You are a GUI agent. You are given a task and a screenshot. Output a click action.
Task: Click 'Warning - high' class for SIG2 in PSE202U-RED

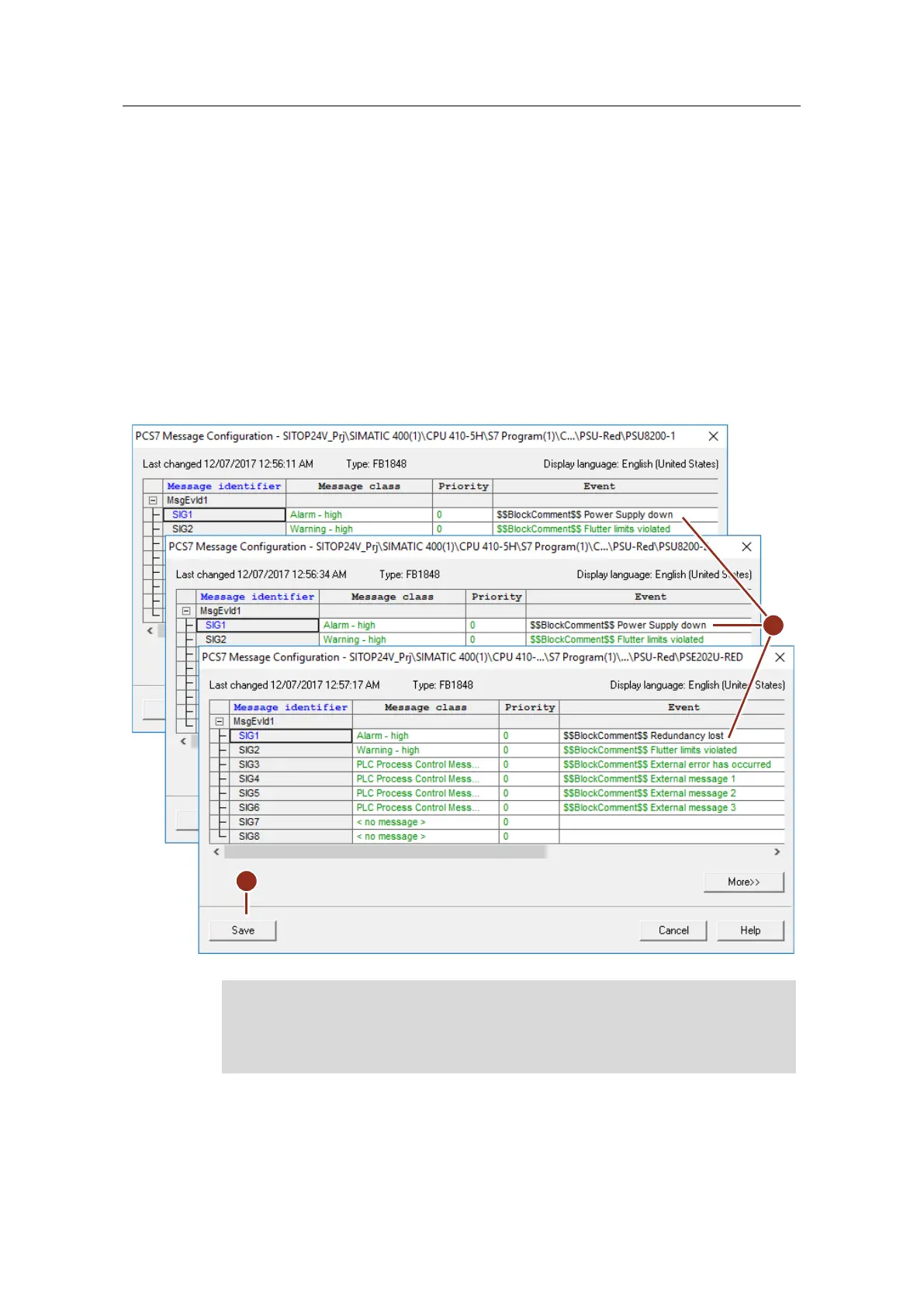point(425,751)
